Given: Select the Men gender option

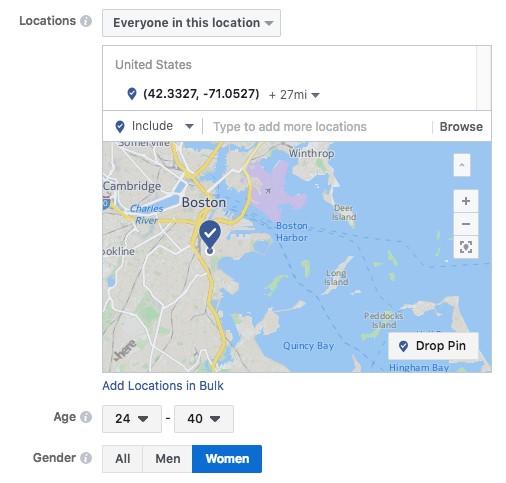Looking at the screenshot, I should (167, 459).
